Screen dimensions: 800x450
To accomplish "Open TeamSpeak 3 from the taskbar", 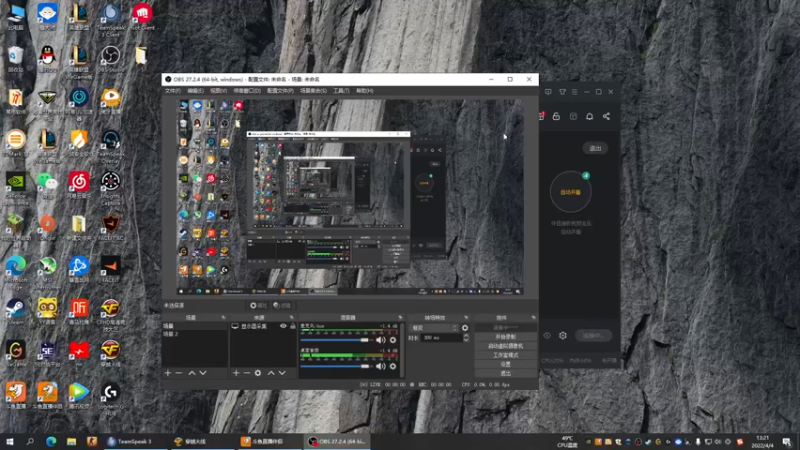I will click(x=129, y=441).
